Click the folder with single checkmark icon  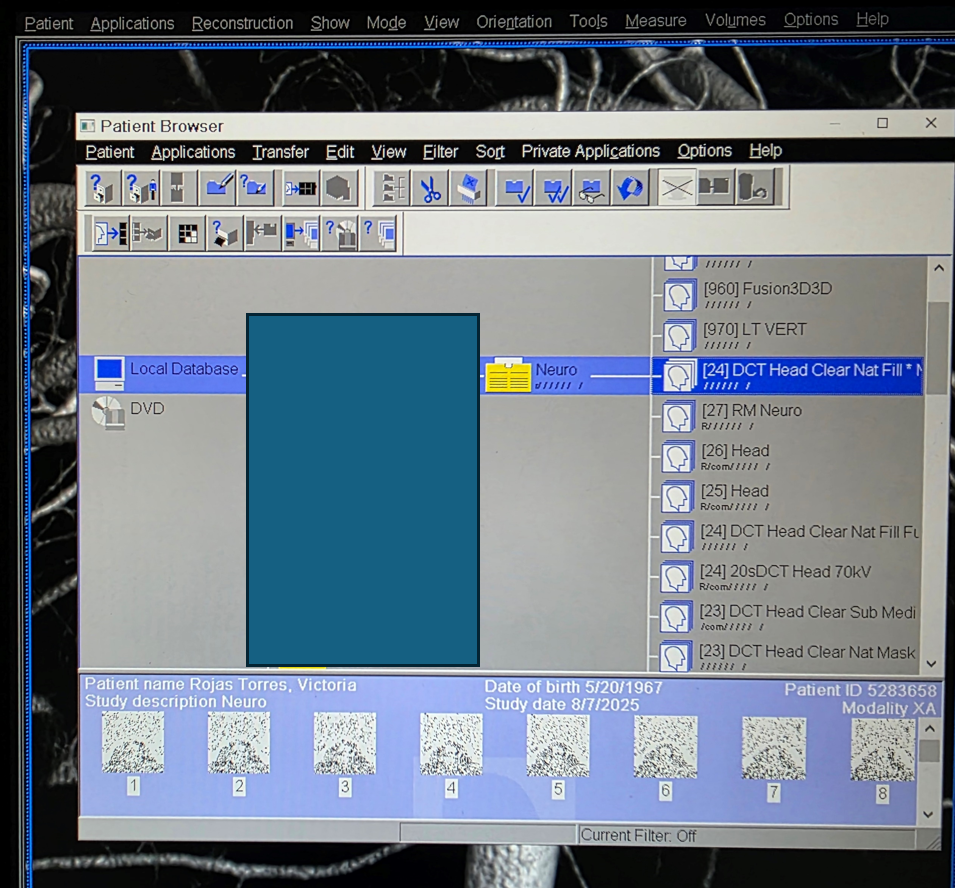coord(517,188)
